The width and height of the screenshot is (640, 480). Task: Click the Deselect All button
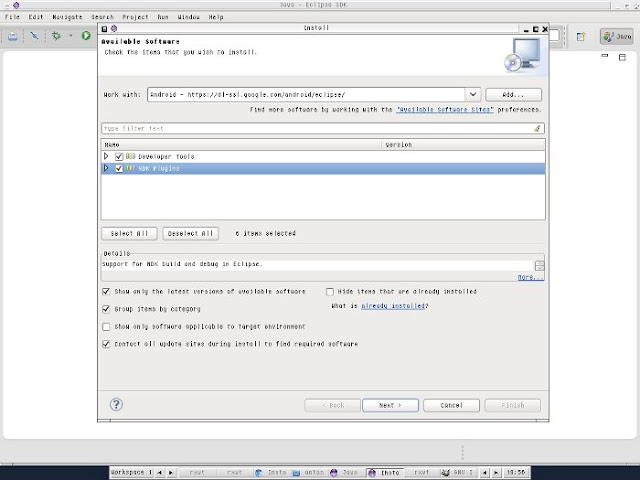[x=191, y=233]
